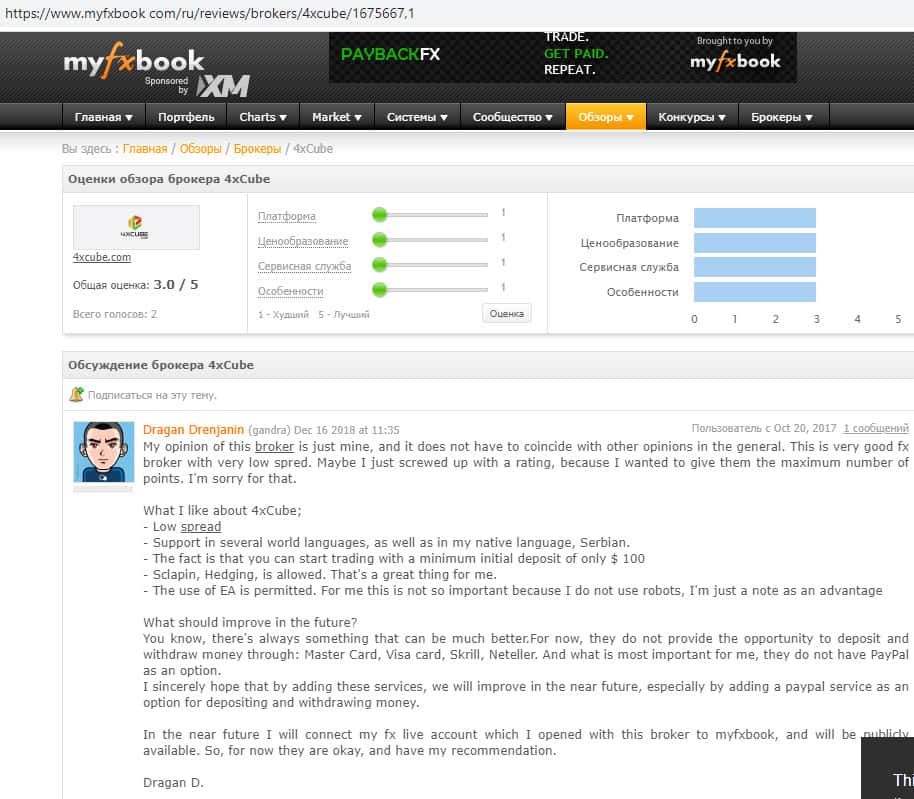Screen dimensions: 914x799
Task: Expand the highlighted Обзоры menu
Action: [606, 117]
